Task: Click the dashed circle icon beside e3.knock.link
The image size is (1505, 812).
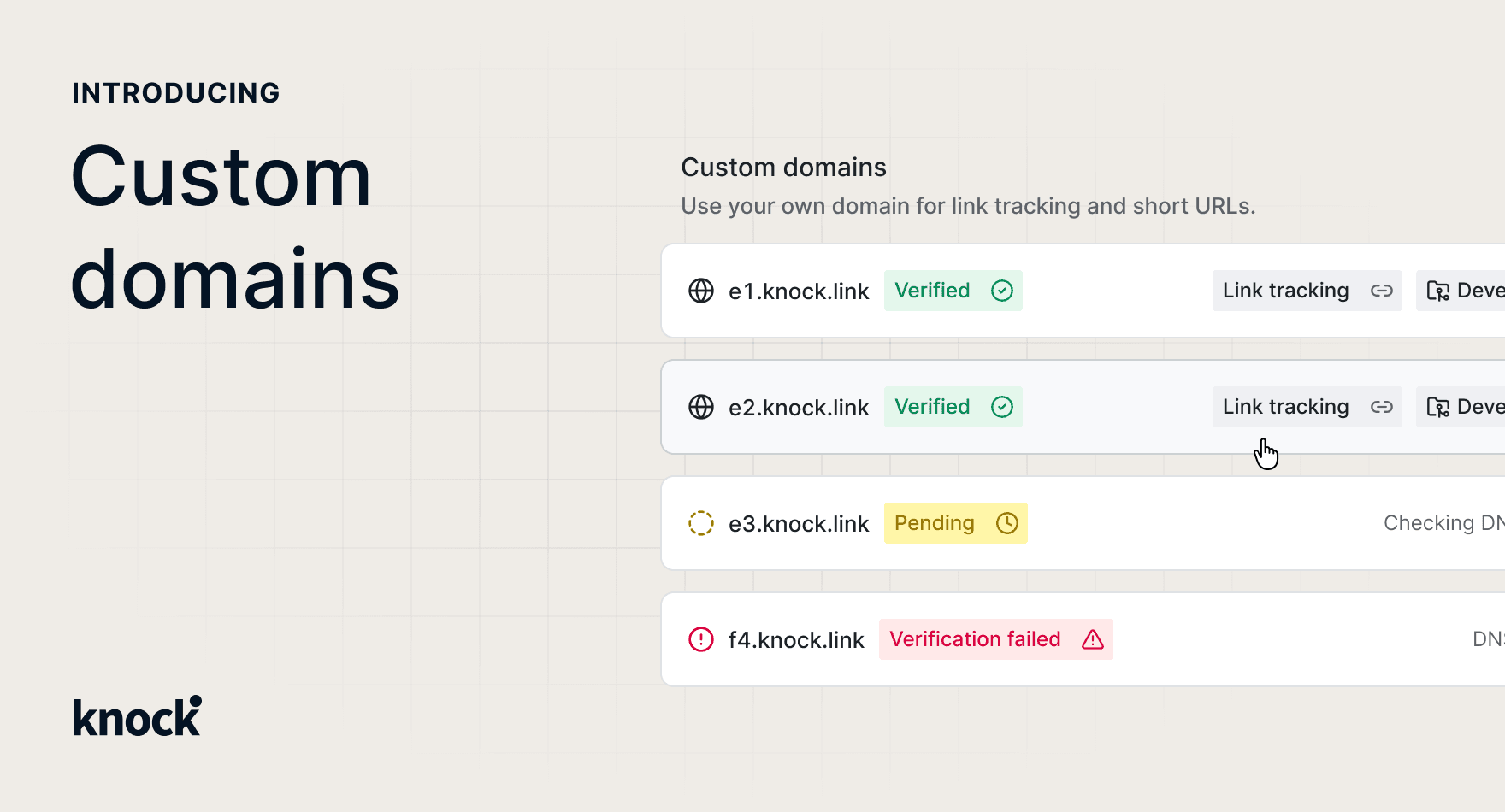Action: coord(701,523)
